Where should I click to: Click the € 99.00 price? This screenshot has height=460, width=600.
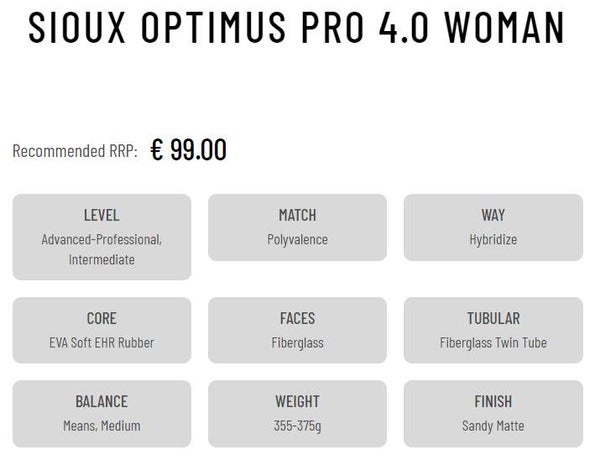(188, 150)
